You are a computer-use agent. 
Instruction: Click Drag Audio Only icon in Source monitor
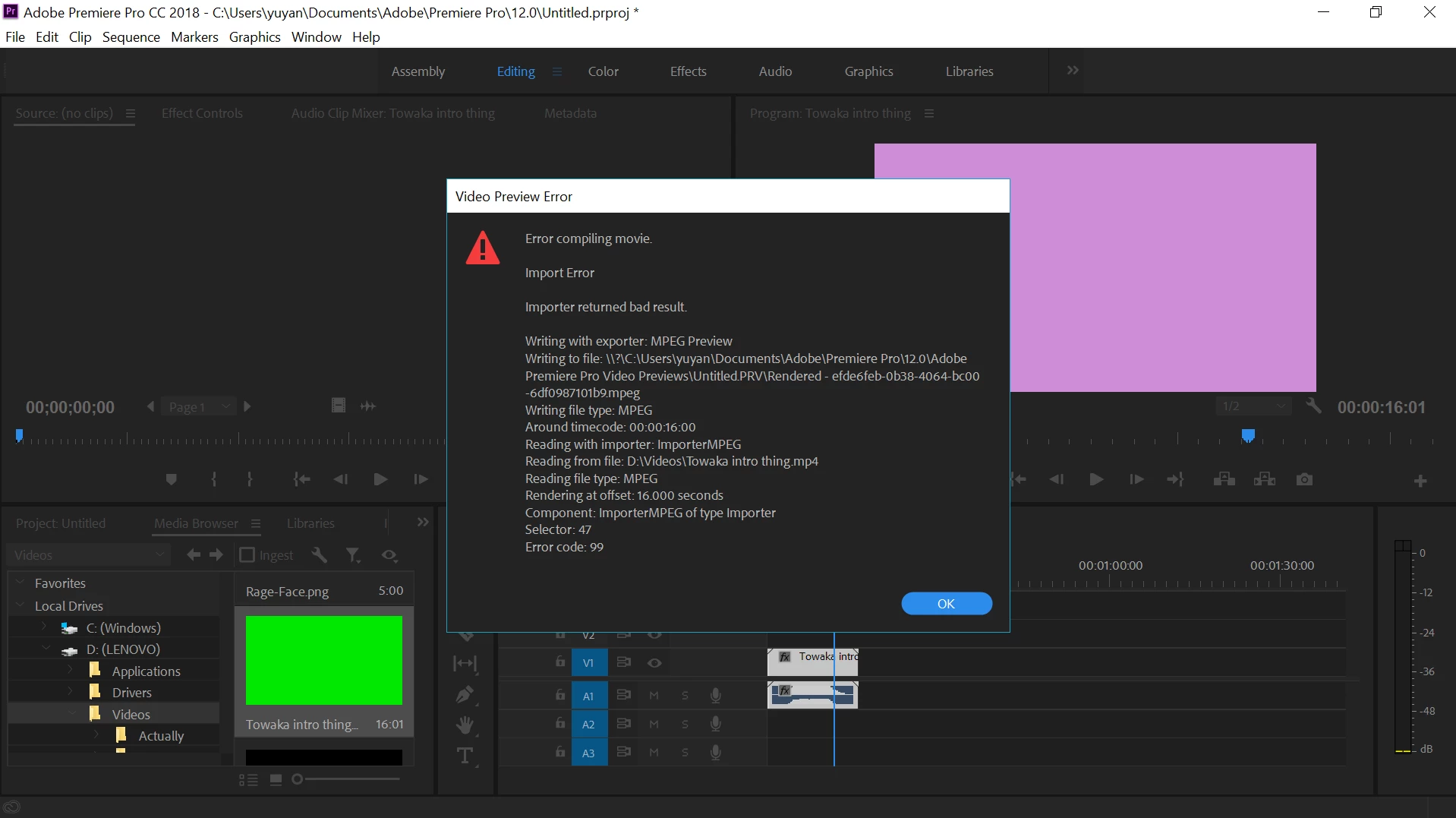[368, 406]
